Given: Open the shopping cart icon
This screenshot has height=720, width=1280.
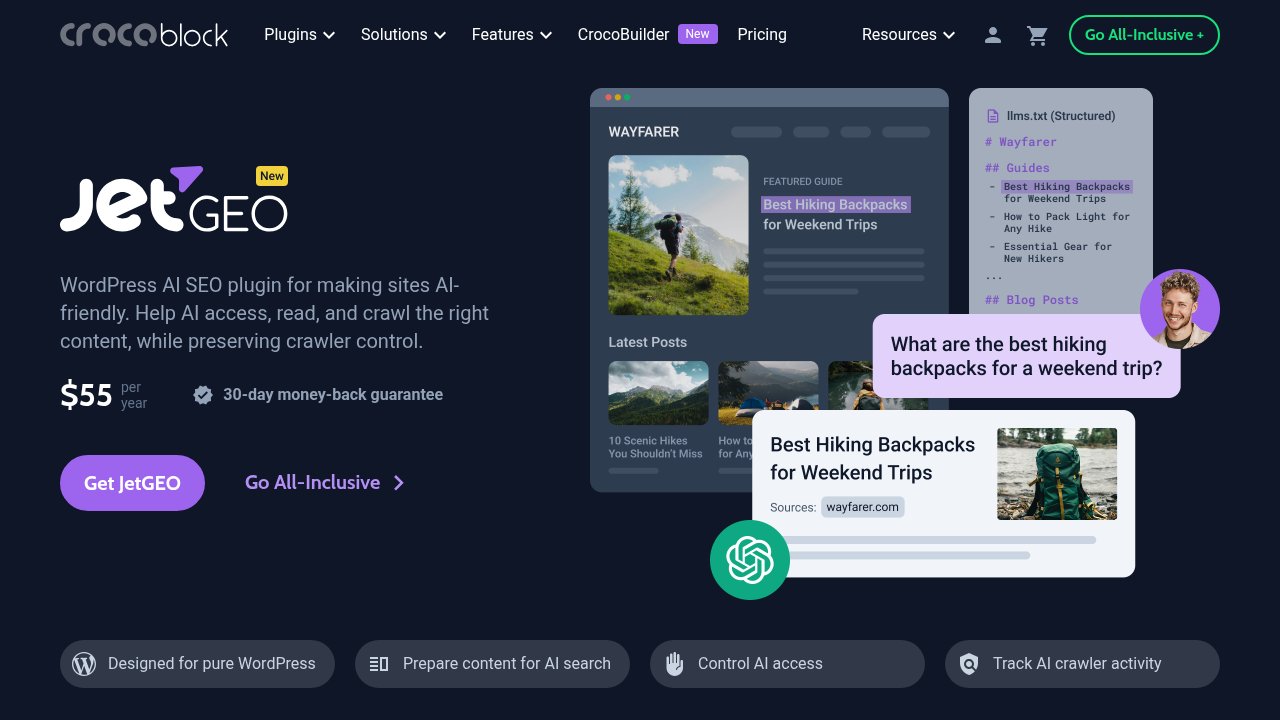Looking at the screenshot, I should coord(1037,35).
